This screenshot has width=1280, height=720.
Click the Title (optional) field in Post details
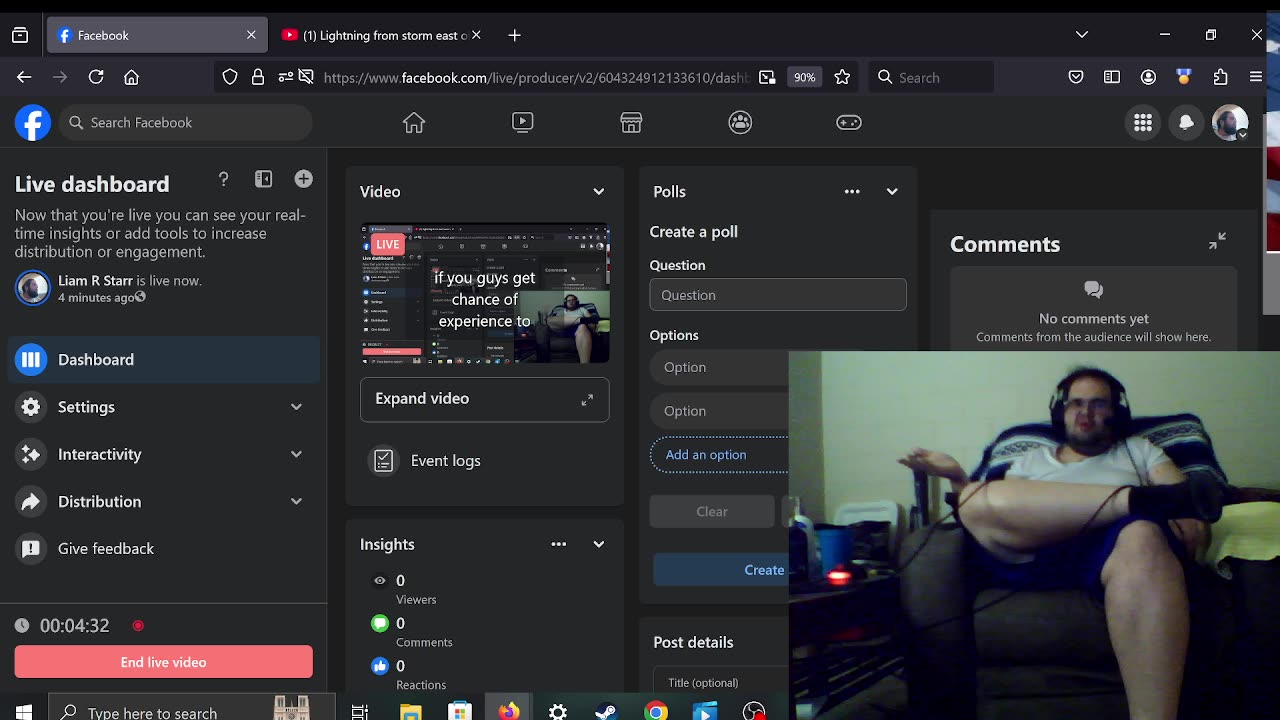coord(721,683)
